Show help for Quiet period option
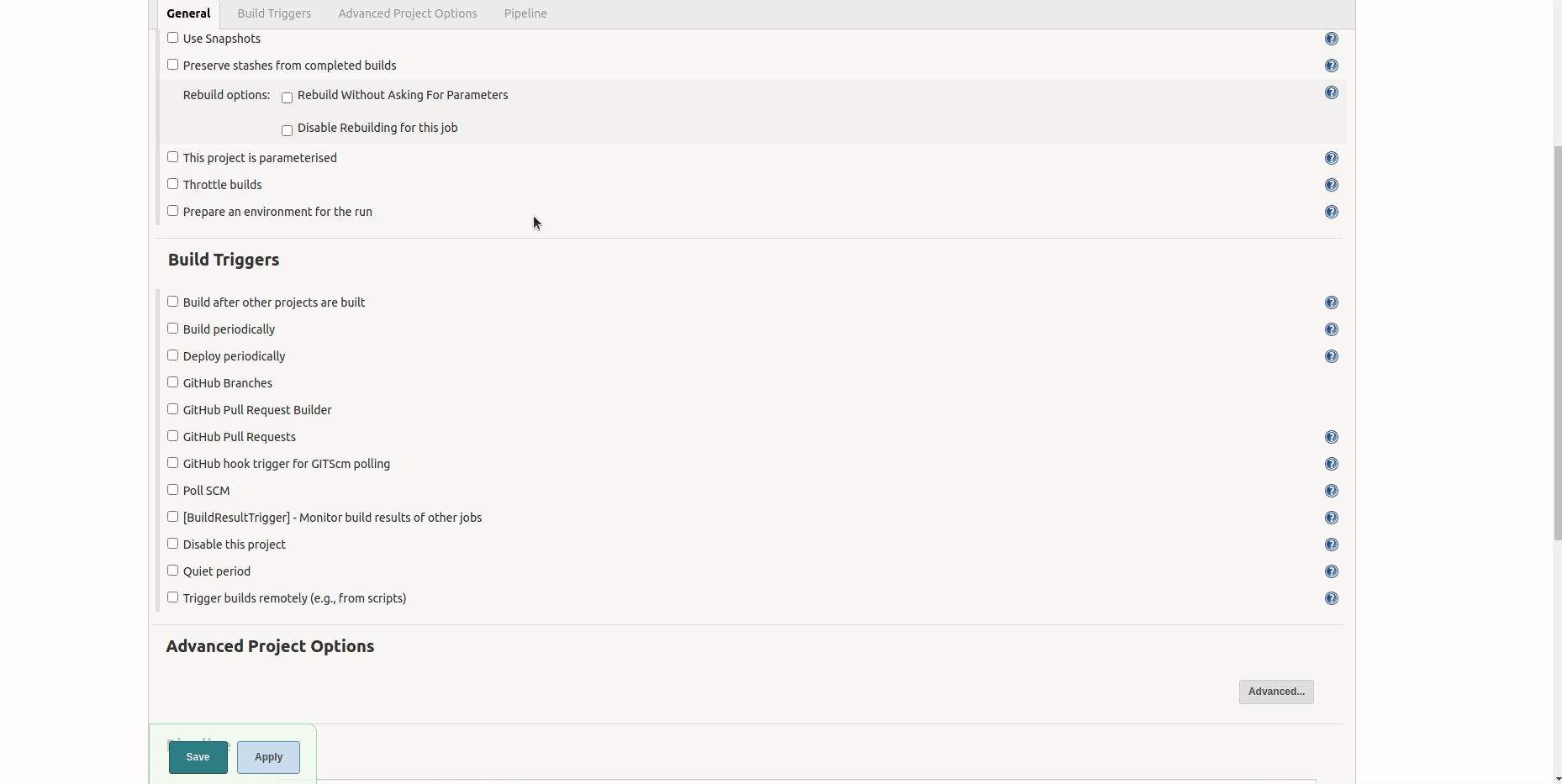The image size is (1562, 784). point(1332,571)
